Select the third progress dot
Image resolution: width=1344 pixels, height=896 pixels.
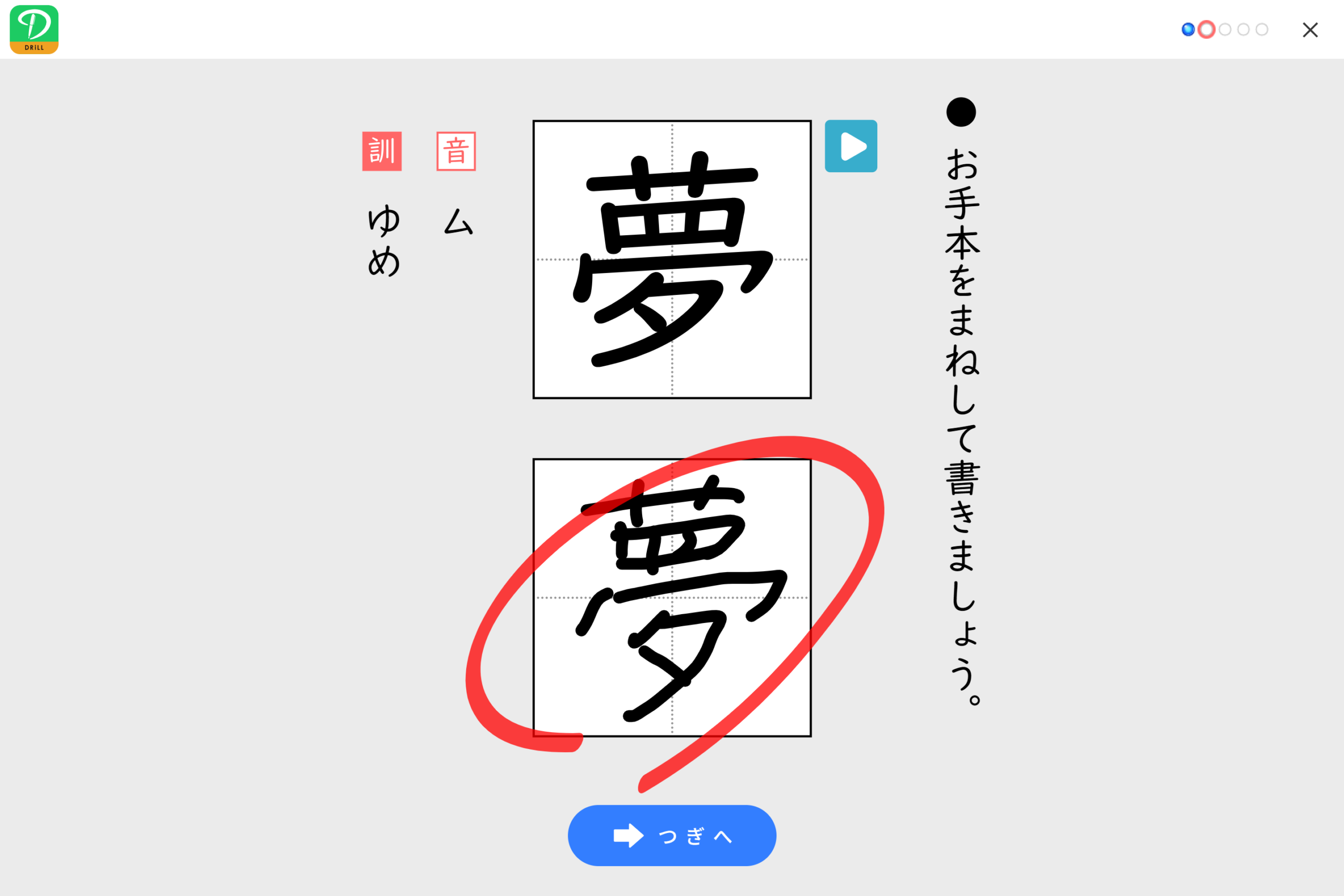tap(1225, 29)
